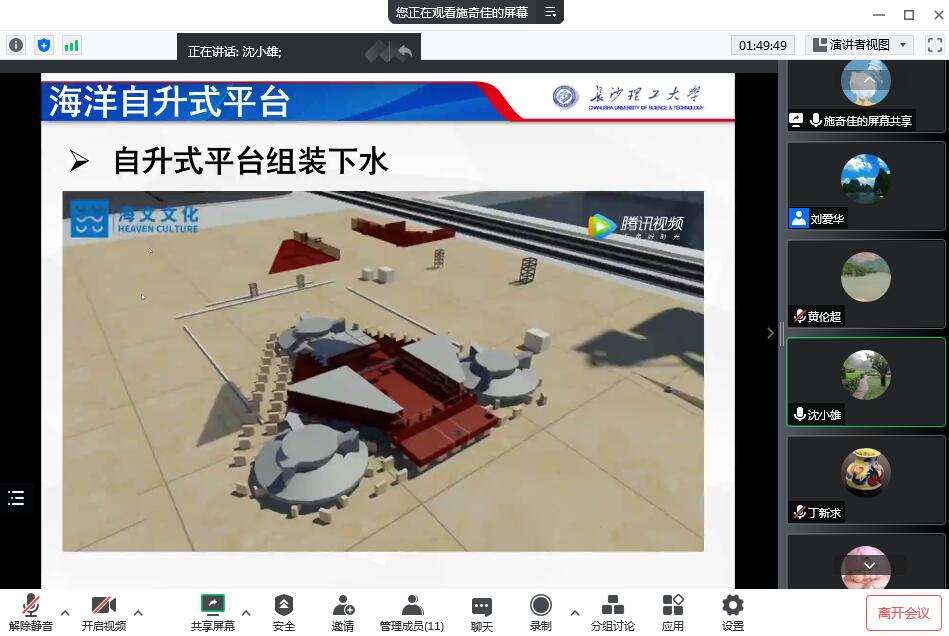Open the 安全 security options

point(284,612)
